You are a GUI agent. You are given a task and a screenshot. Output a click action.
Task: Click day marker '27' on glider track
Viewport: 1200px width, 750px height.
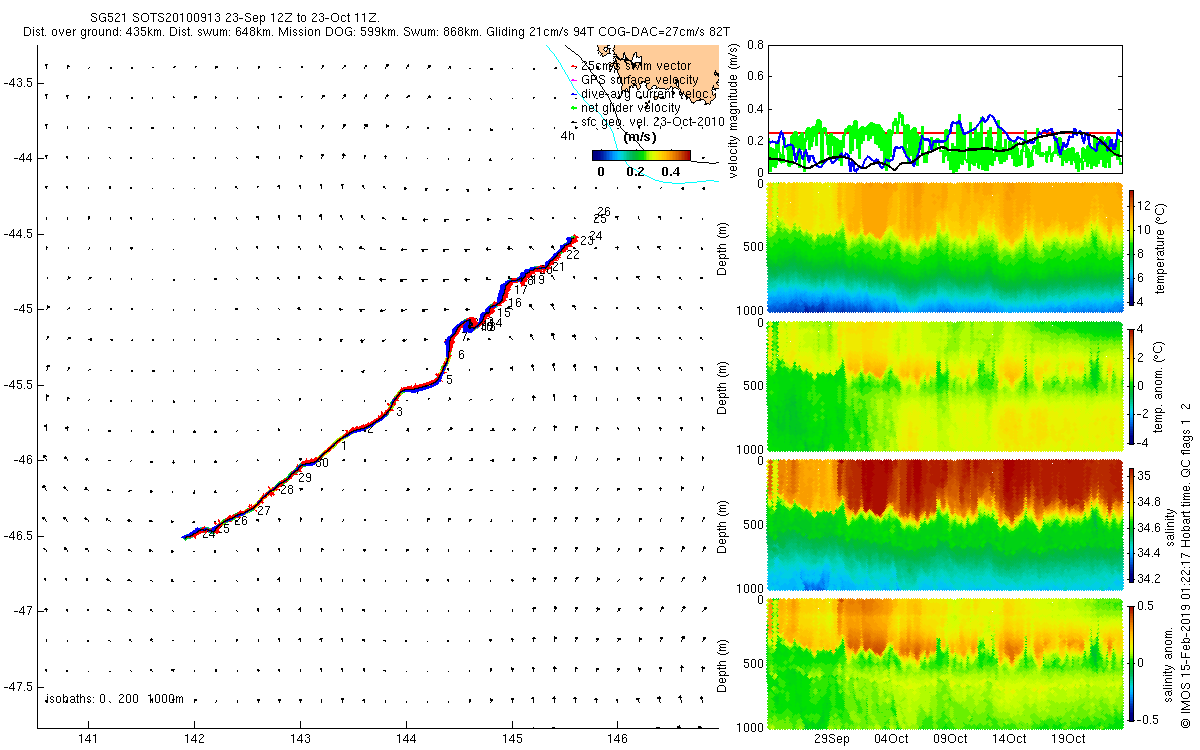pos(264,511)
